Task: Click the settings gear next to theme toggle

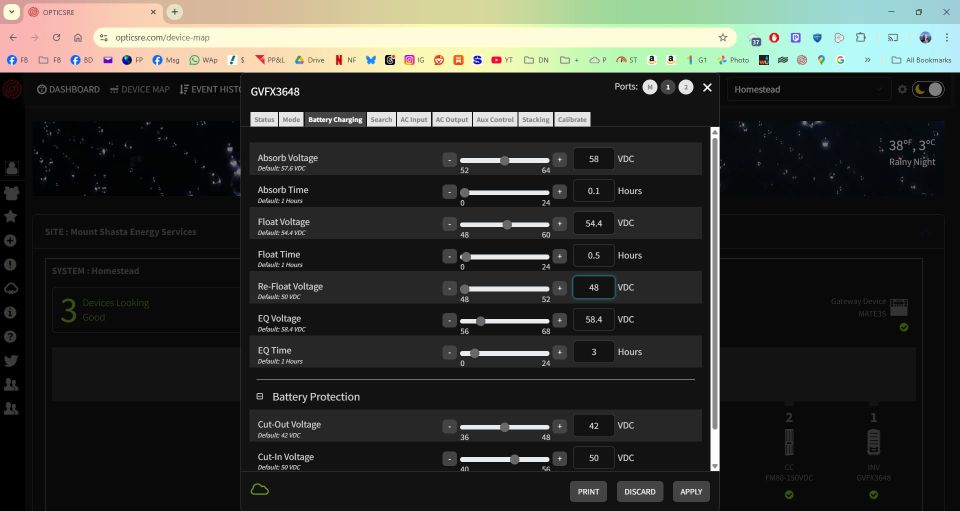Action: (x=902, y=89)
